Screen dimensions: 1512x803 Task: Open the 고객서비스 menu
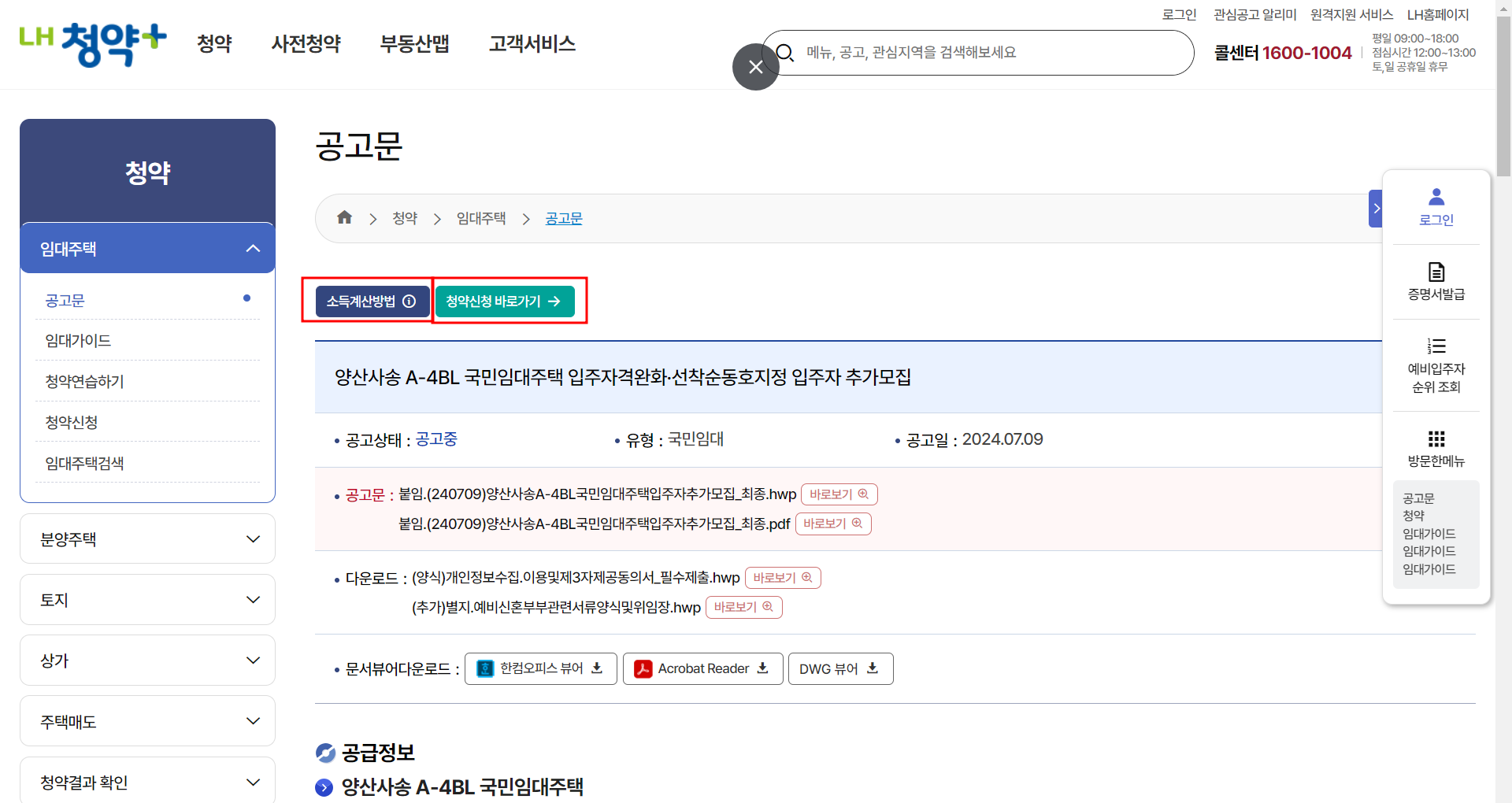pos(532,44)
